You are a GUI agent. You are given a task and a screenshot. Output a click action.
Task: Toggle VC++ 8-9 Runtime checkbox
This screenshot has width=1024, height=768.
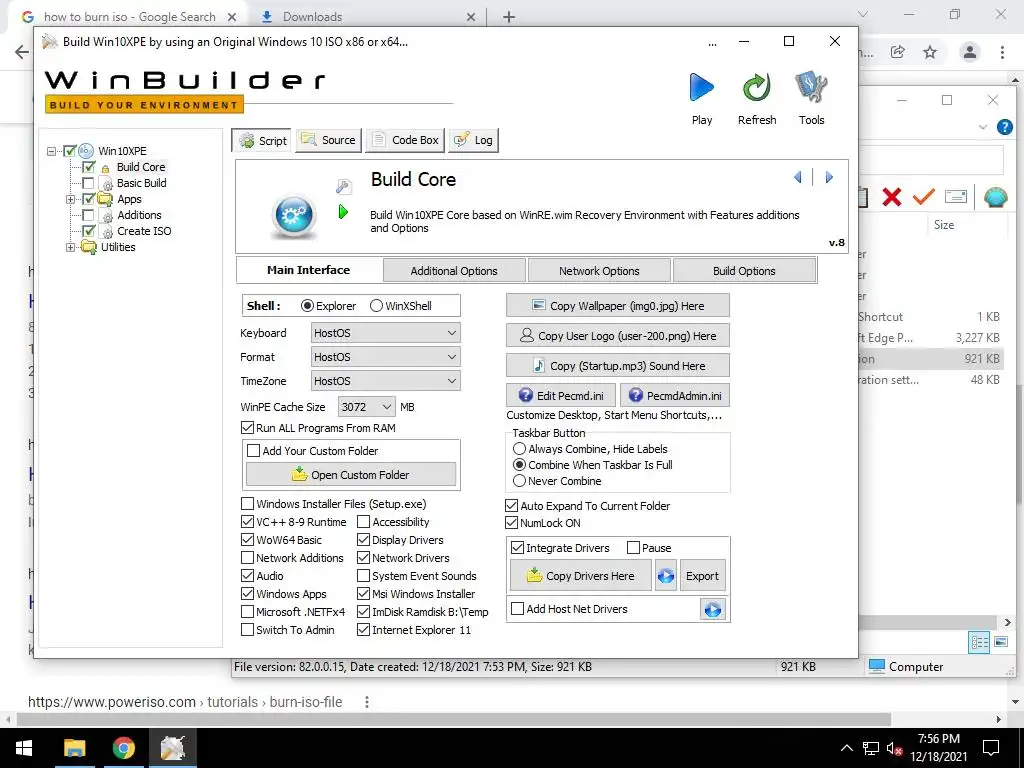(248, 522)
